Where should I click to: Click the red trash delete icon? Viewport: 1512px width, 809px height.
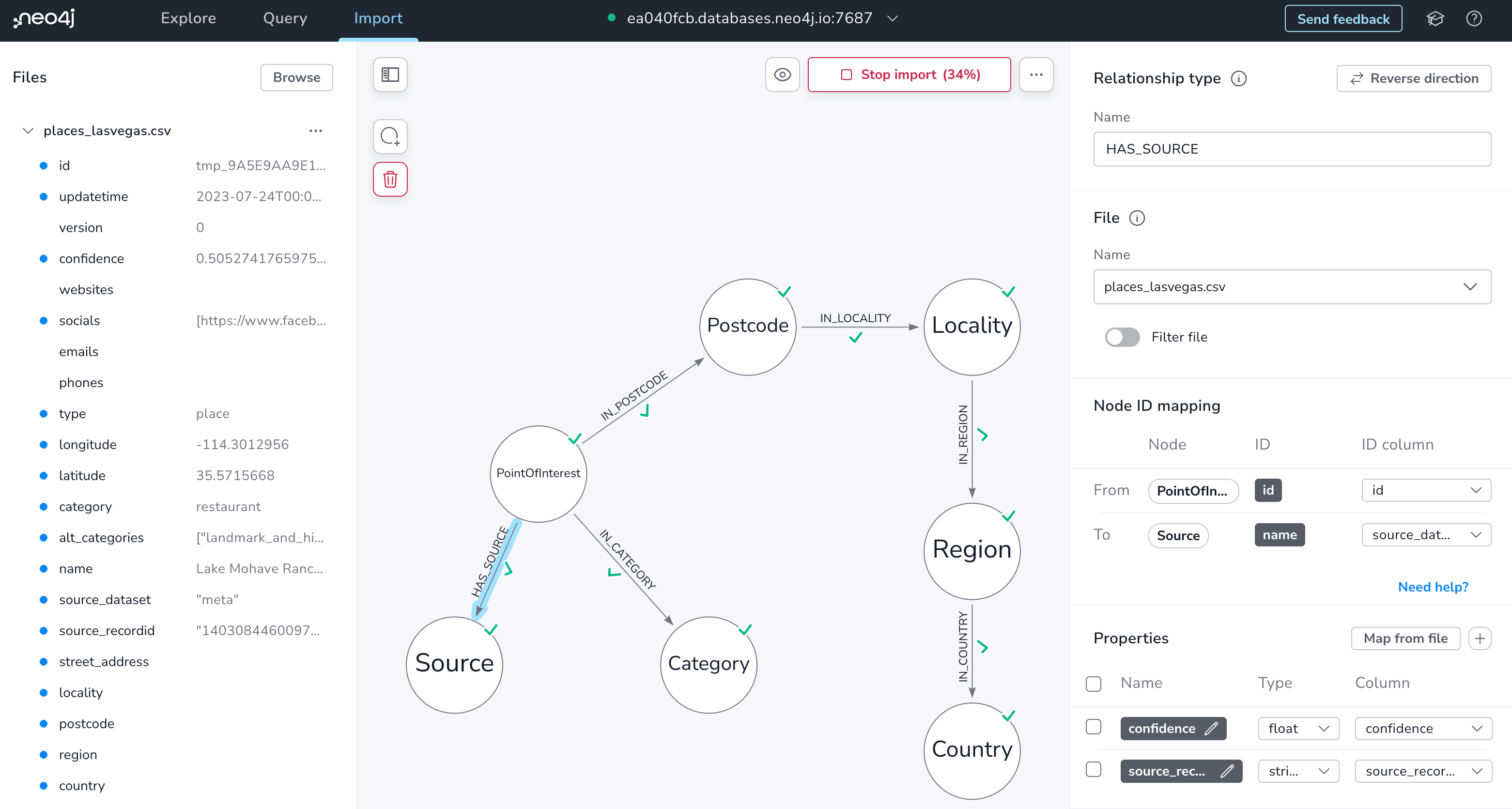pyautogui.click(x=390, y=179)
